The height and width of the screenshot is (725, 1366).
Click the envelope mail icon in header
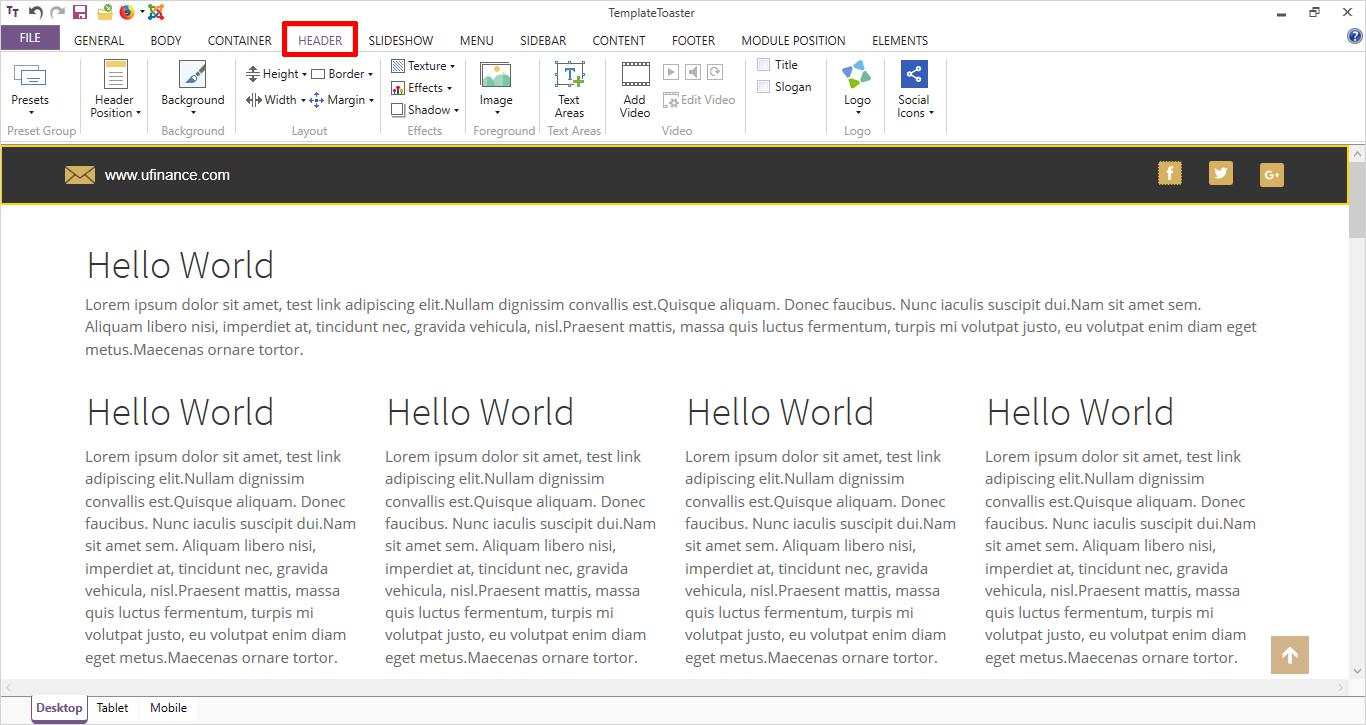pos(80,175)
